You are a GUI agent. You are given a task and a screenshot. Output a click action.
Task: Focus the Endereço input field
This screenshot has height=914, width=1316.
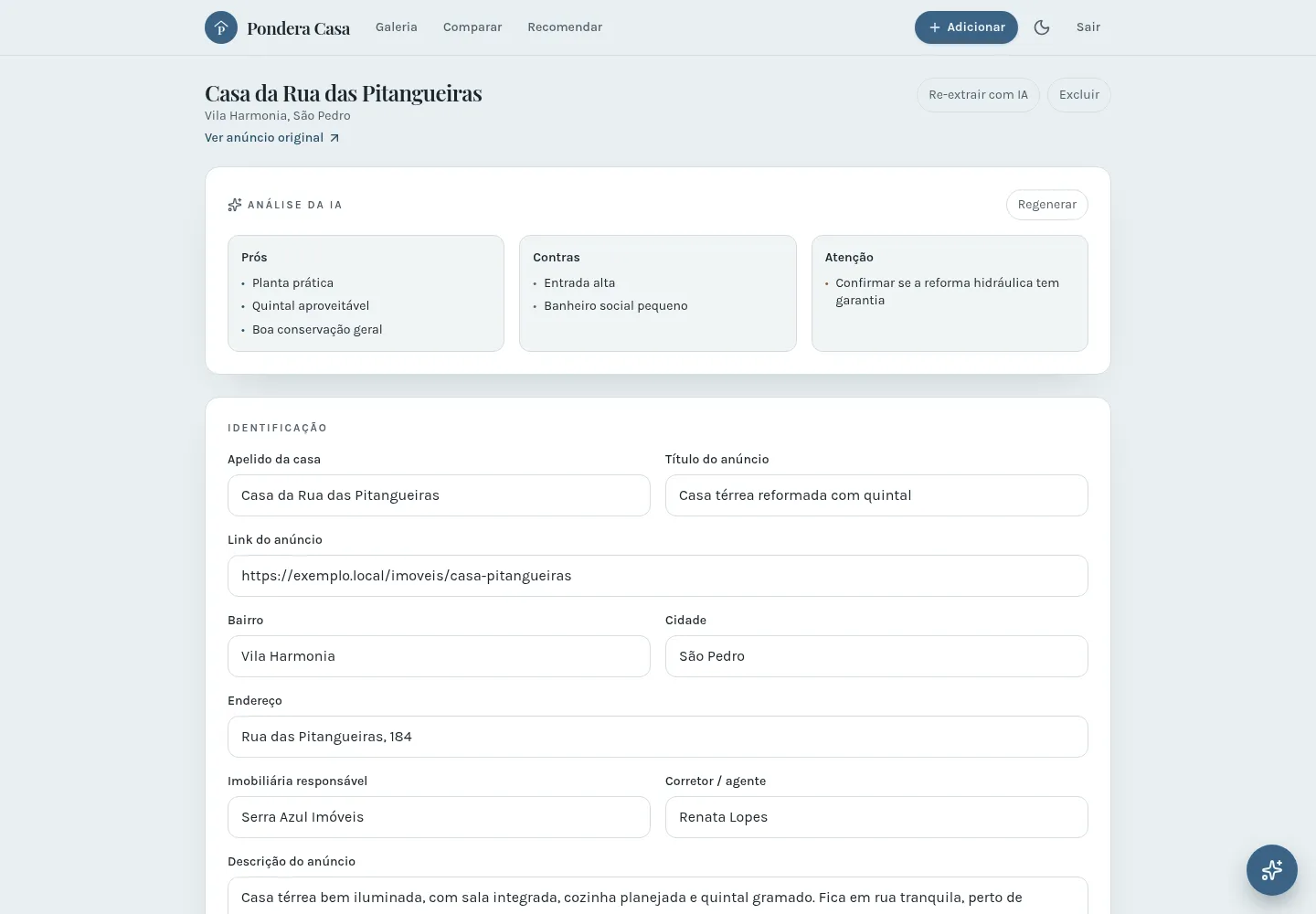[x=658, y=737]
